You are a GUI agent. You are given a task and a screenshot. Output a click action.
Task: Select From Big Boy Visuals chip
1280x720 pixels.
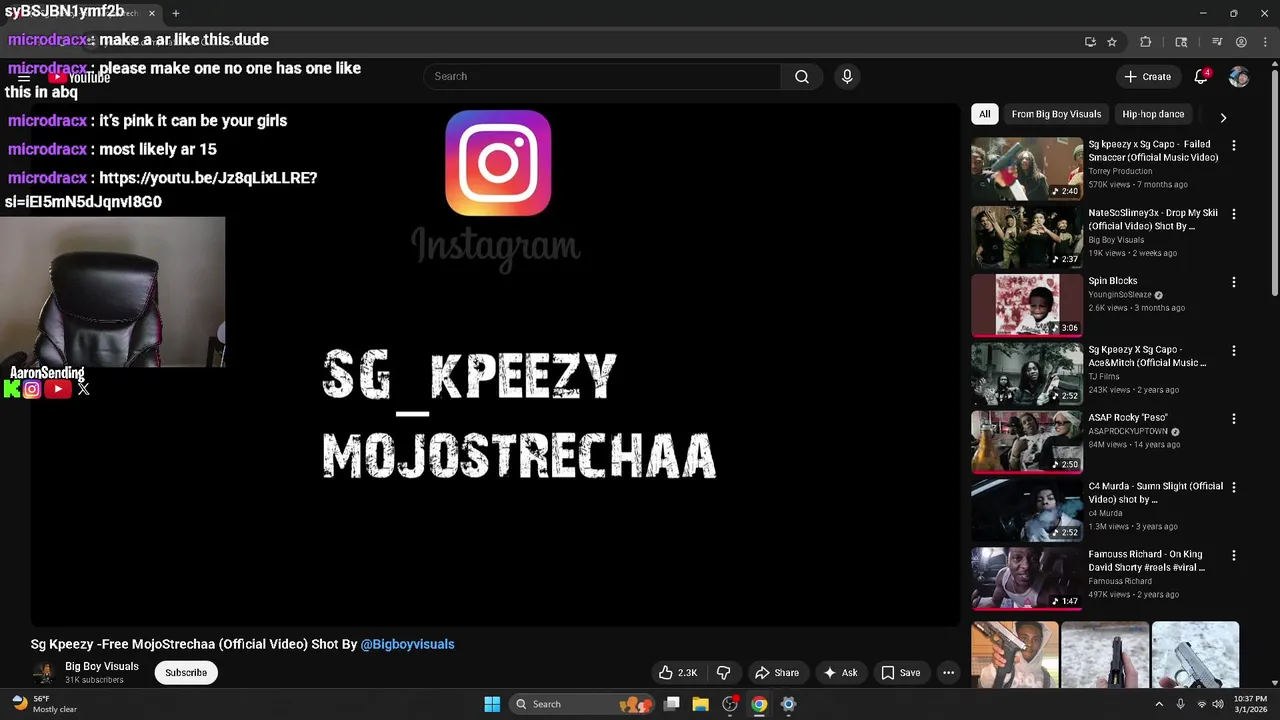tap(1056, 114)
